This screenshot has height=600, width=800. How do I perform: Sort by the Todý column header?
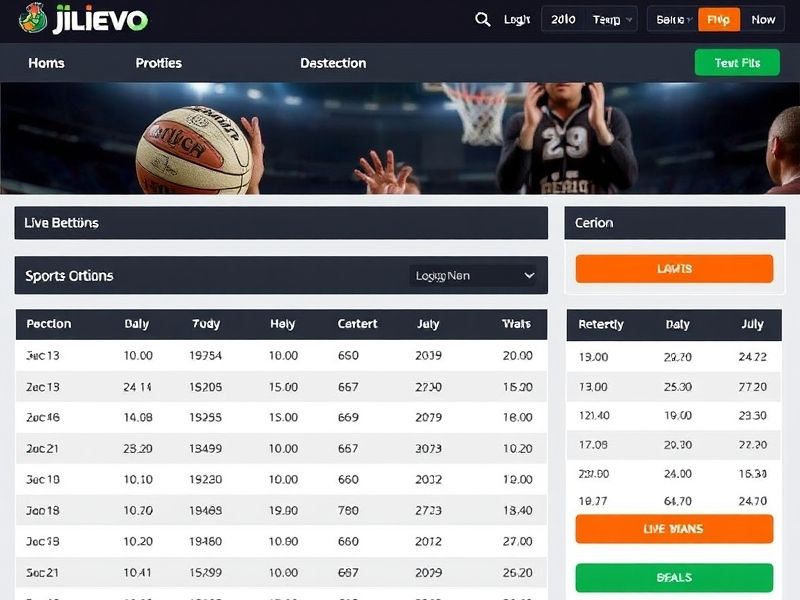tap(206, 324)
